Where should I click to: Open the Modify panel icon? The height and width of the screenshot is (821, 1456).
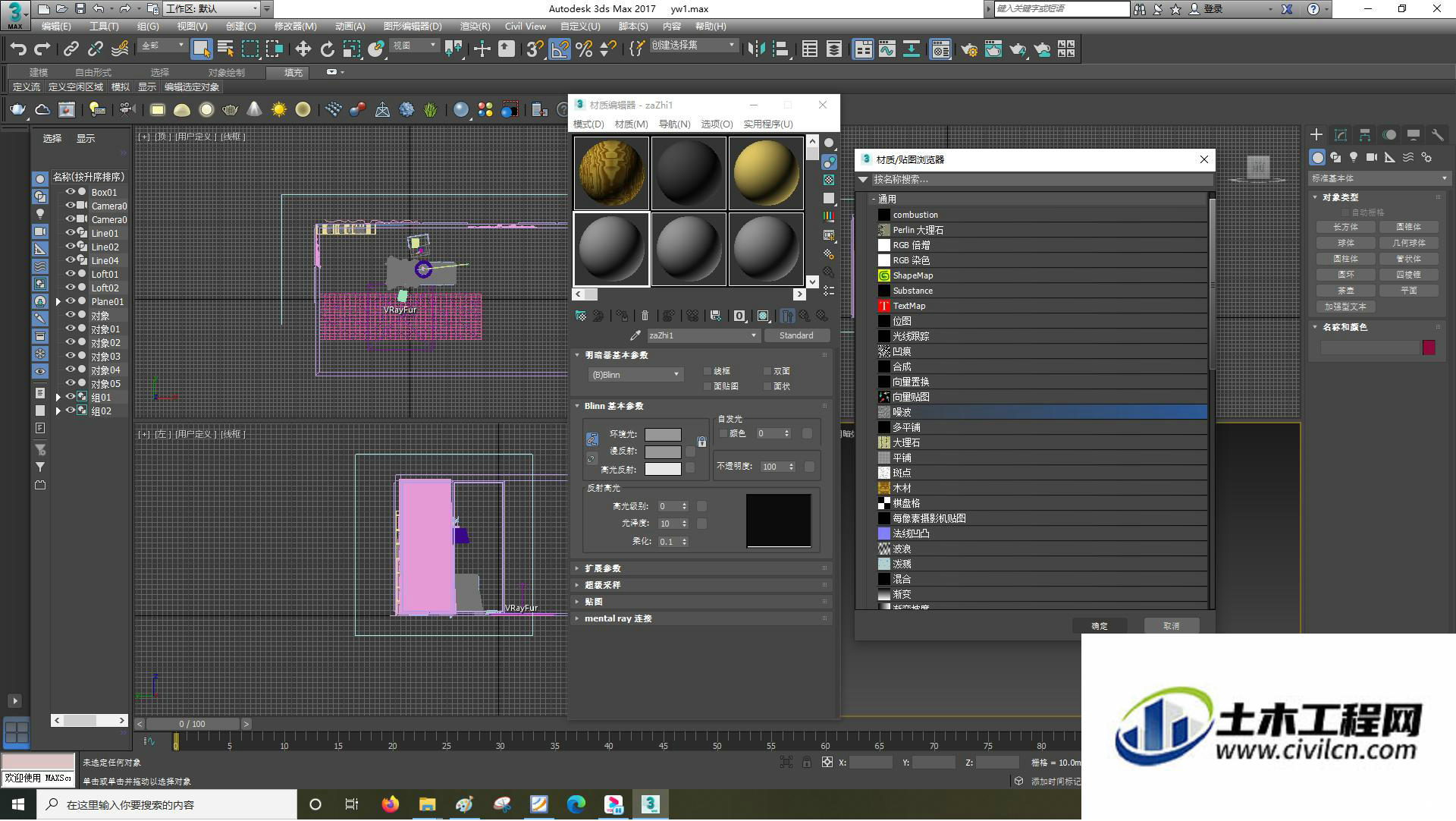click(x=1341, y=135)
